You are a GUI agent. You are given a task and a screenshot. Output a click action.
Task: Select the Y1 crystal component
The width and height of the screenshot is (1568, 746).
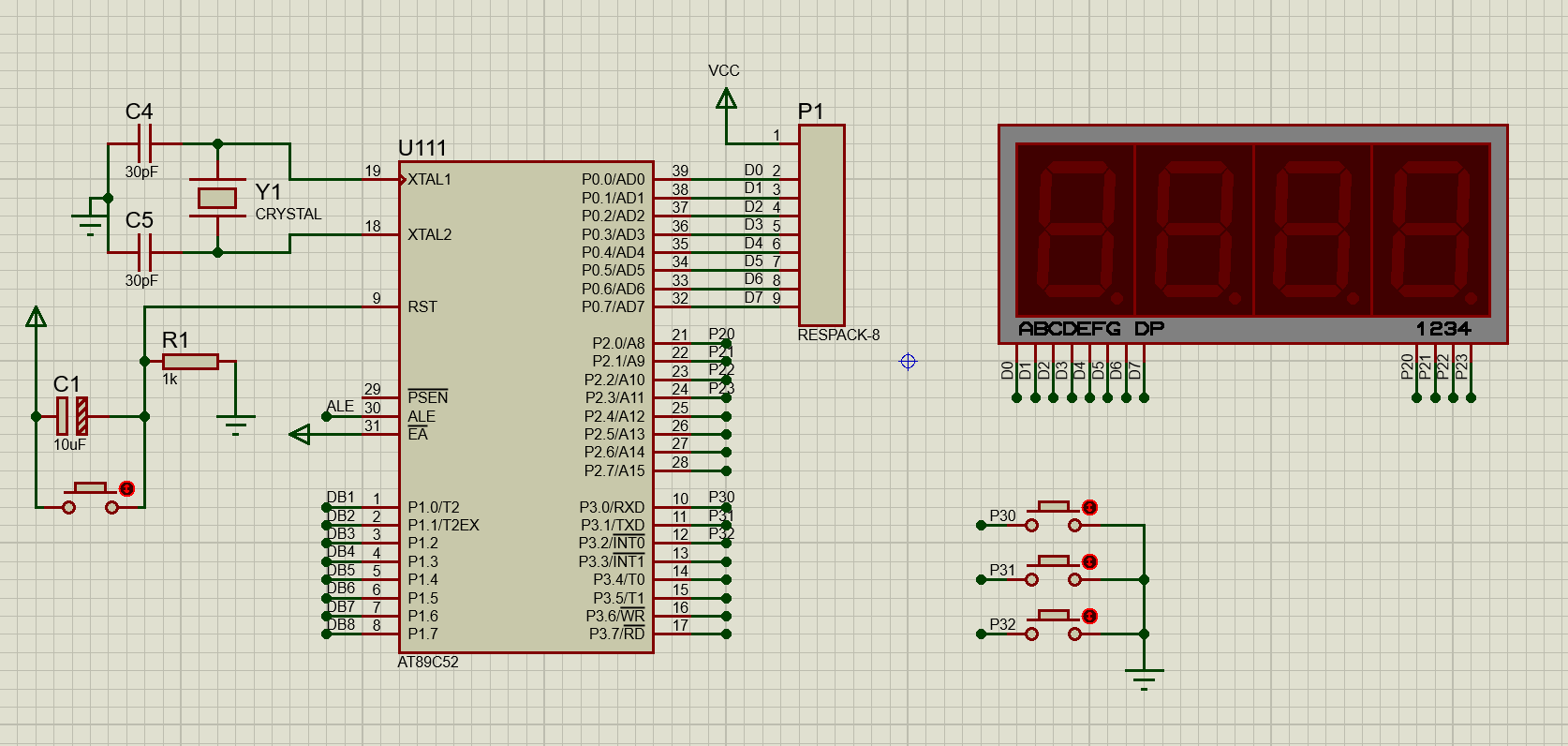pos(217,198)
